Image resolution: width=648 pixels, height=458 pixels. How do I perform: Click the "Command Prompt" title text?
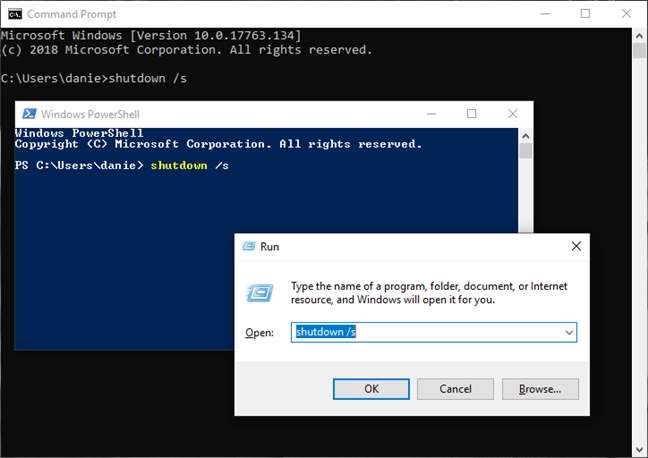(71, 14)
